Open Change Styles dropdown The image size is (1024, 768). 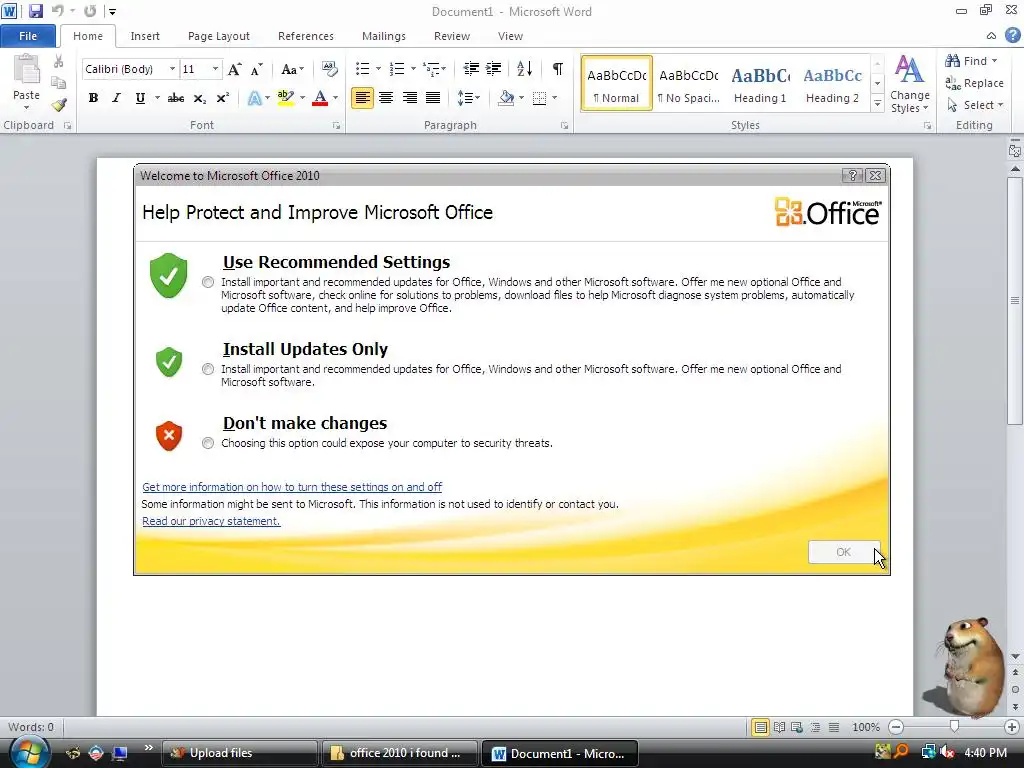click(x=910, y=85)
